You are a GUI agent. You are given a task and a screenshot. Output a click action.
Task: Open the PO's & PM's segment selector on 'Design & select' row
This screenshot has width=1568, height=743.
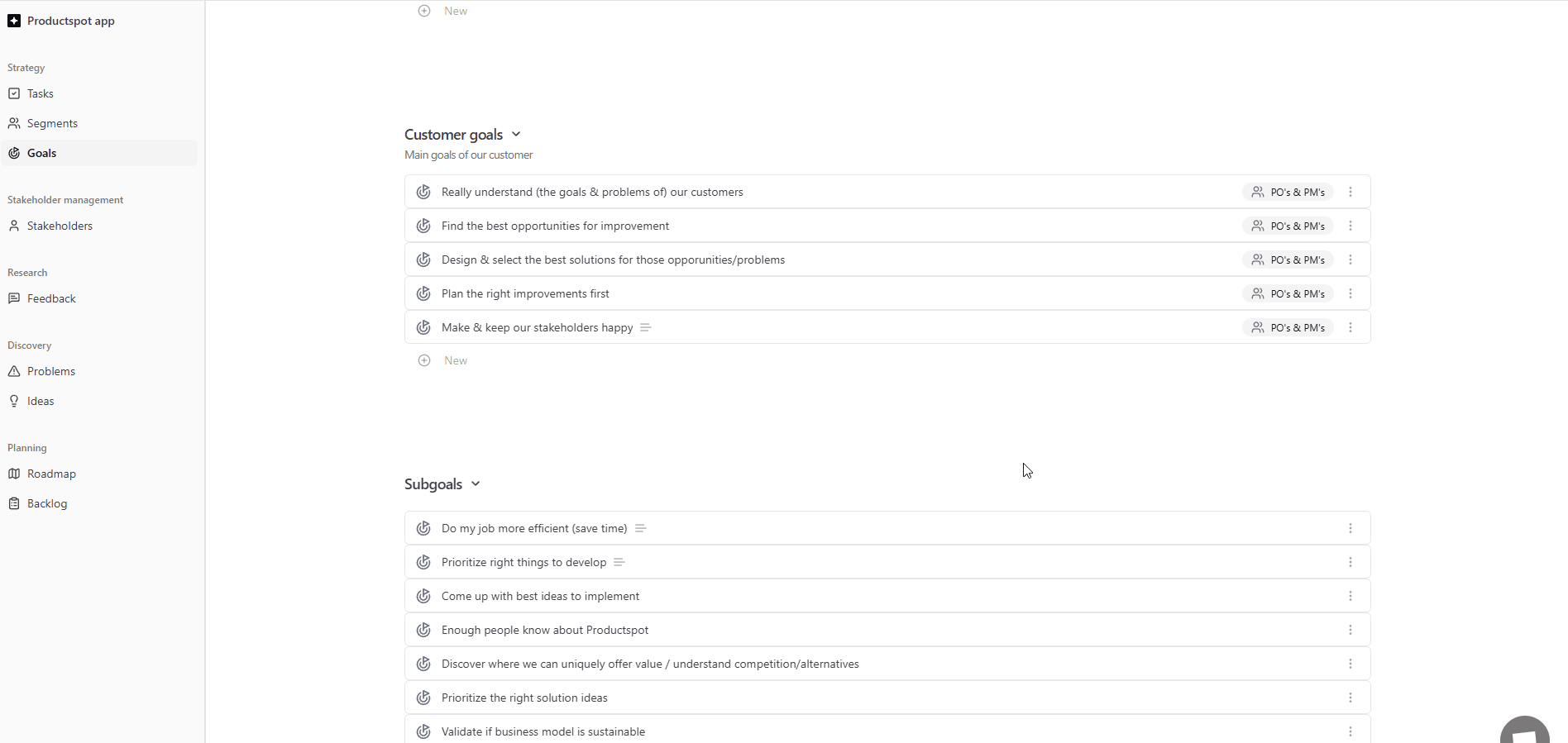click(x=1288, y=260)
